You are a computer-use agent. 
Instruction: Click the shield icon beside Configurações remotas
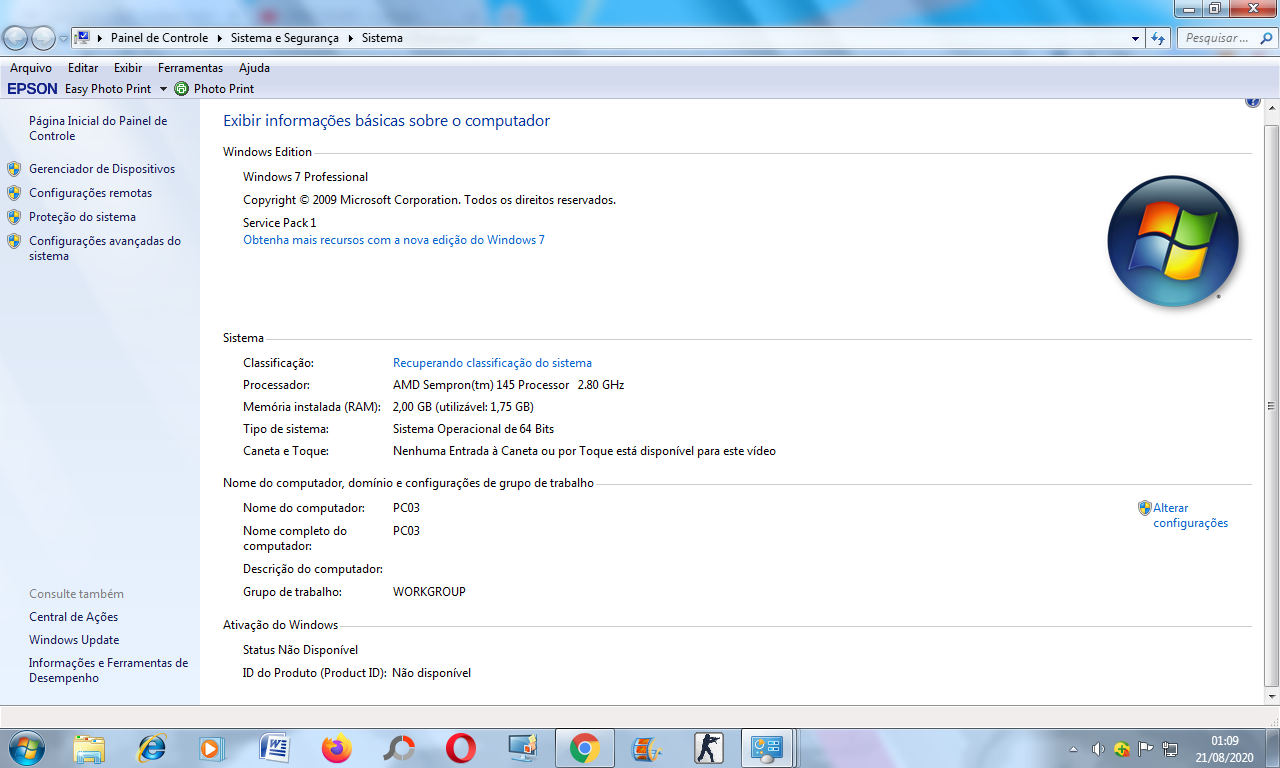tap(14, 193)
